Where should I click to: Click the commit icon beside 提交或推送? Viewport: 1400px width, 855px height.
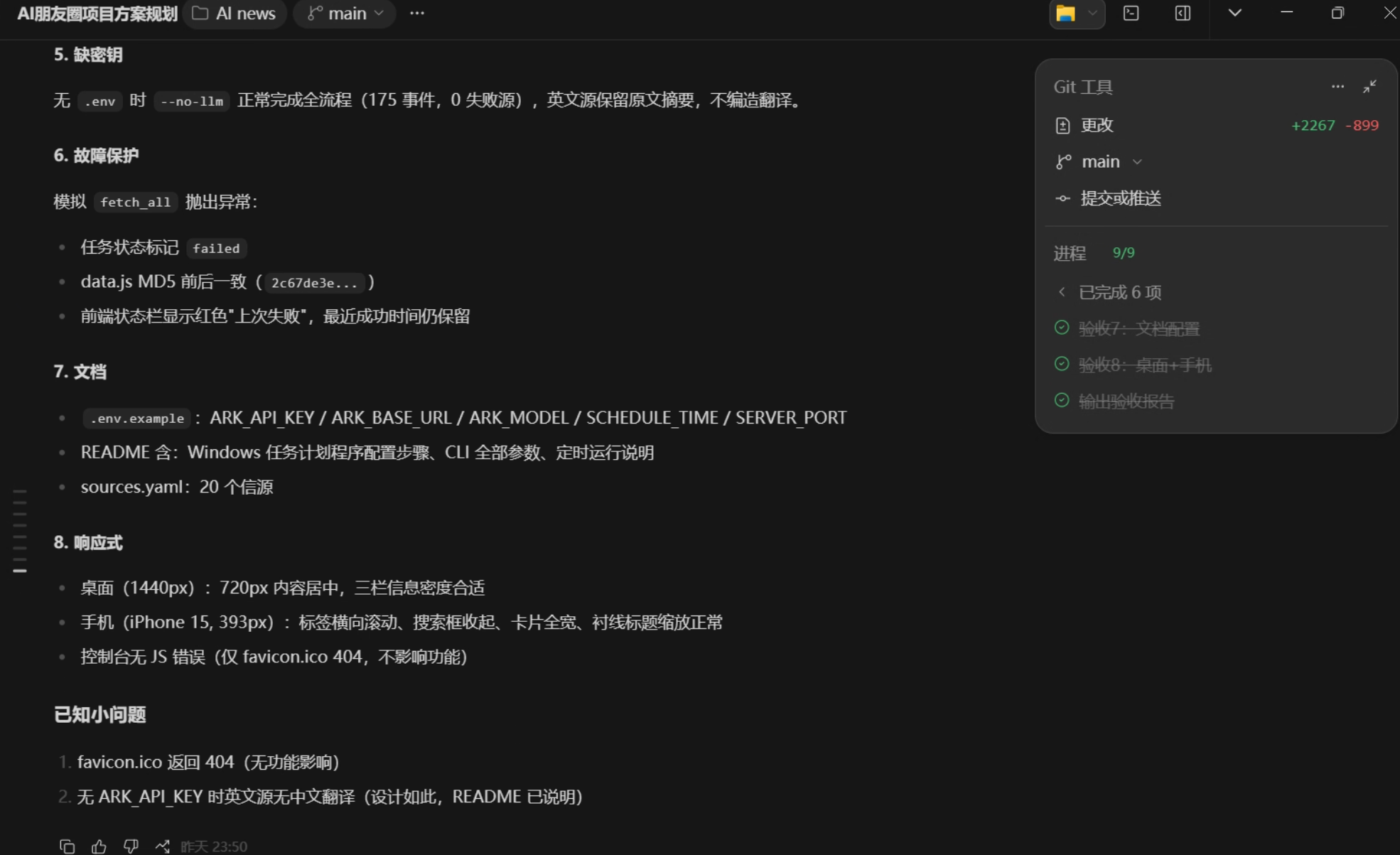click(x=1062, y=199)
